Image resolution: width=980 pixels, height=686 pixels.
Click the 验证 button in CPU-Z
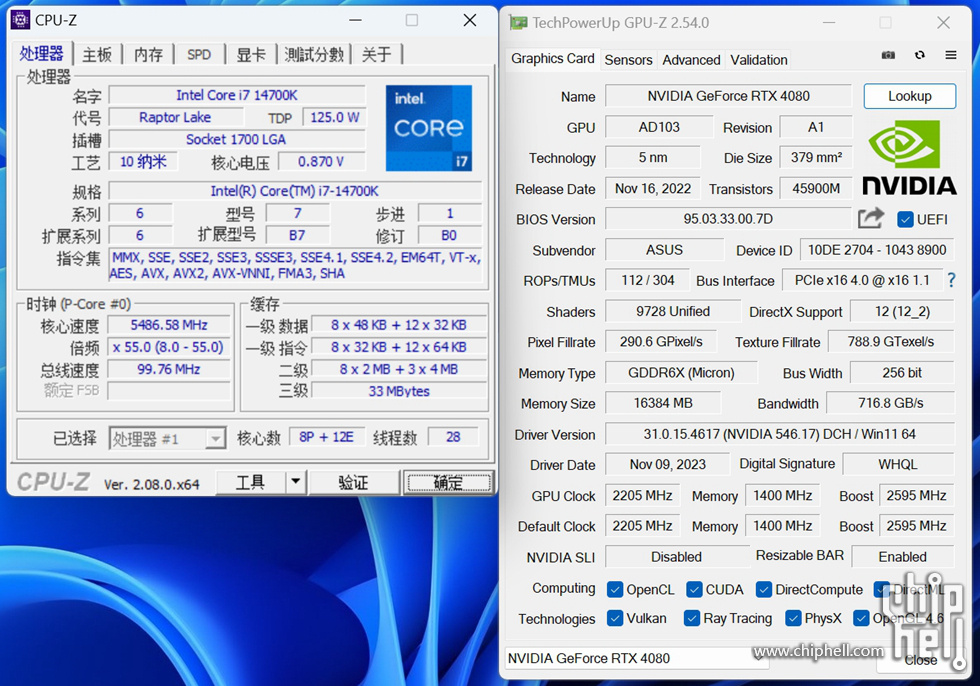353,482
